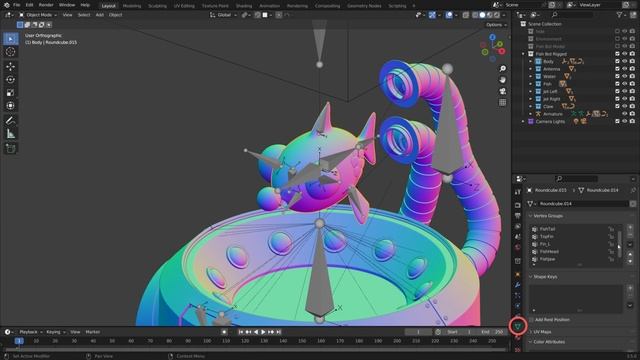Hide the Fish object in viewport
Viewport: 640px width, 360px height.
point(624,84)
